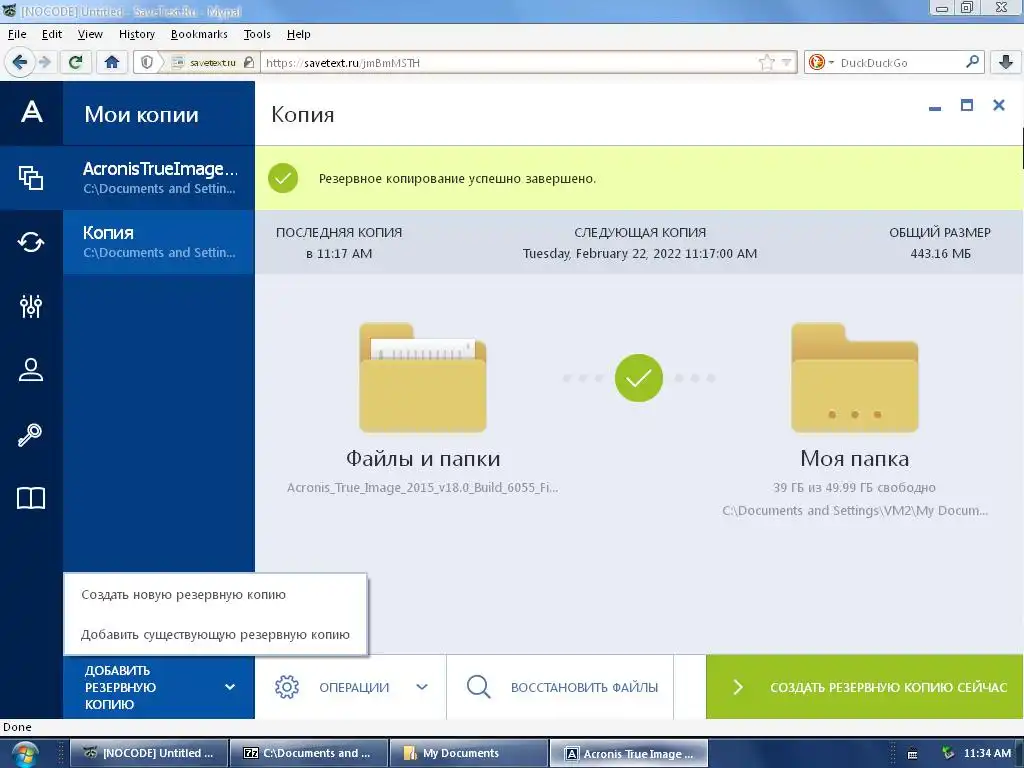Click ВОССТАНОВИТЬ ФАЙЛЫ button
Screen dimensions: 1024x768
[x=560, y=687]
